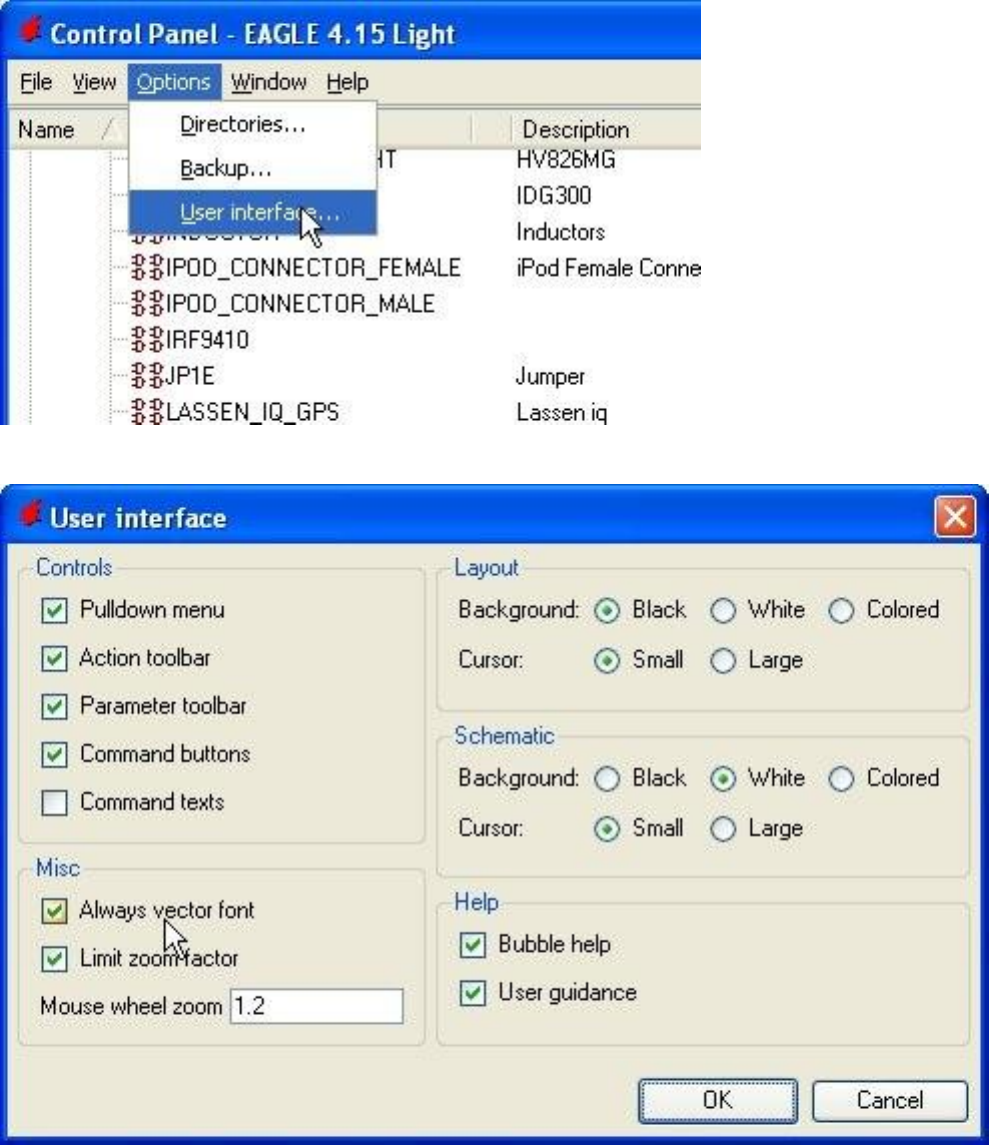Image resolution: width=989 pixels, height=1145 pixels.
Task: Select the LASSEN_IQ_GPS entry
Action: click(x=252, y=412)
